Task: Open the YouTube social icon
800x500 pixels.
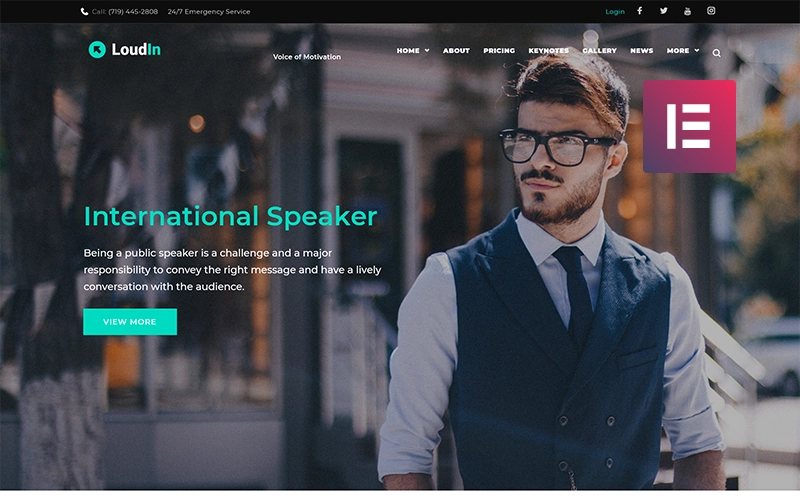Action: tap(687, 11)
